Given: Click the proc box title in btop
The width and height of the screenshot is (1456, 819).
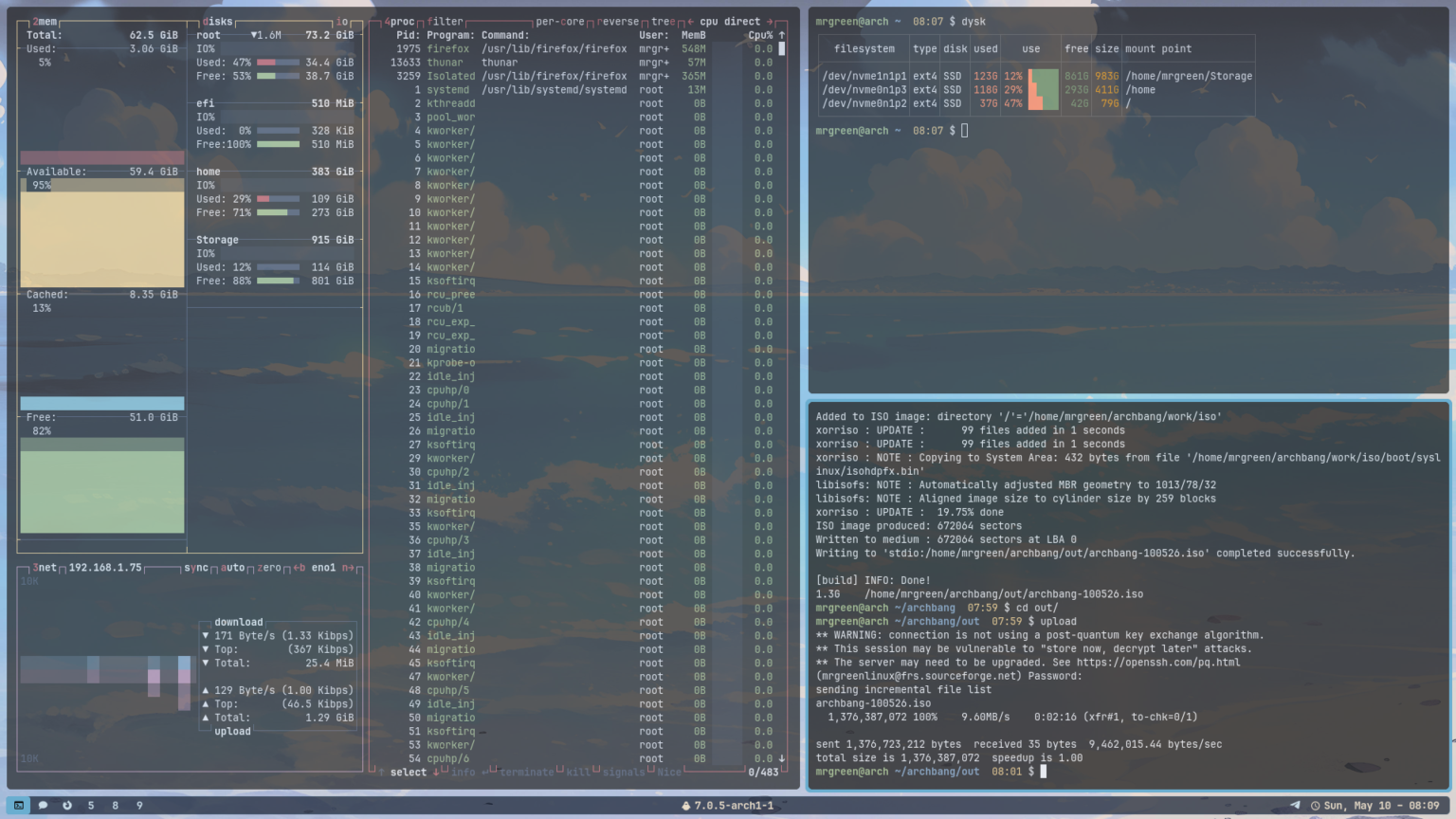Looking at the screenshot, I should (400, 22).
